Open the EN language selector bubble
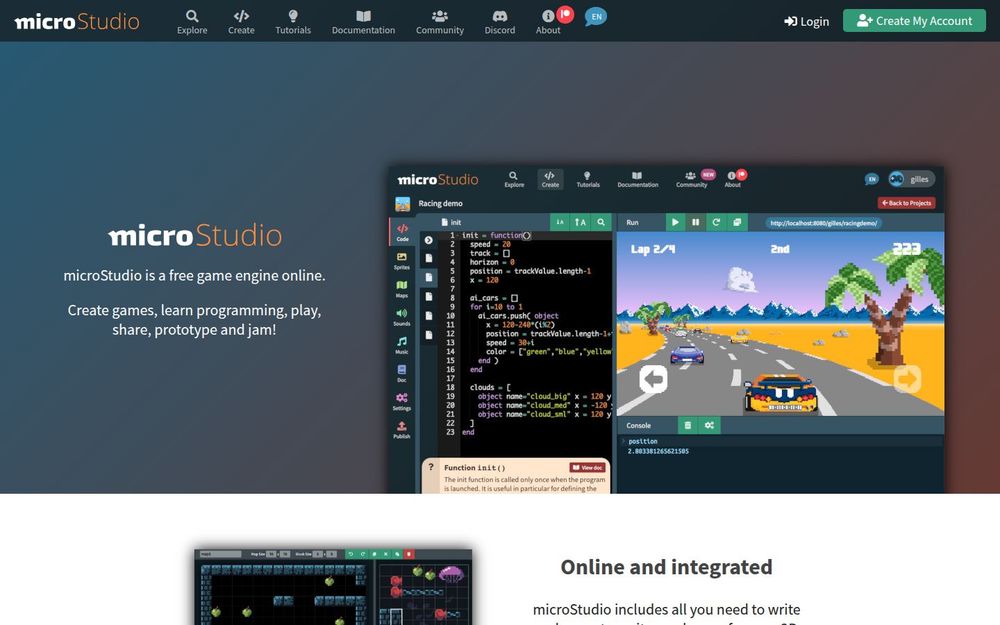 click(596, 17)
